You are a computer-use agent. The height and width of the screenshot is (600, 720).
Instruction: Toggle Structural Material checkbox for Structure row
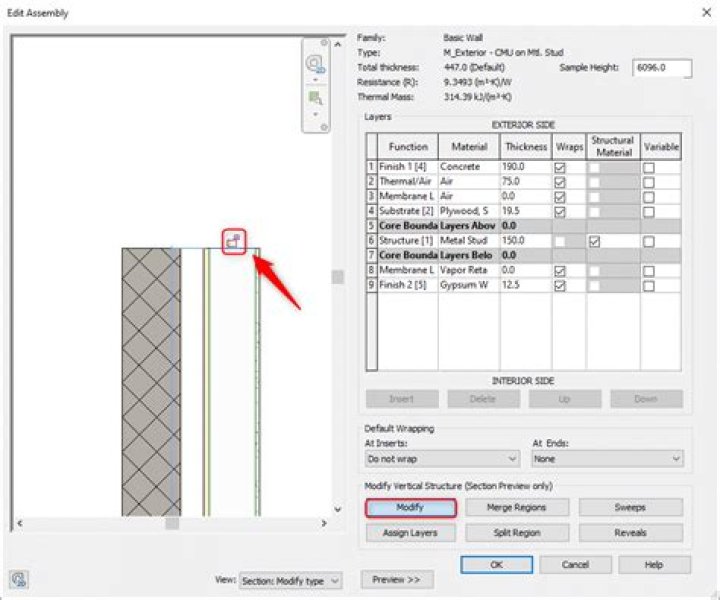pos(594,241)
